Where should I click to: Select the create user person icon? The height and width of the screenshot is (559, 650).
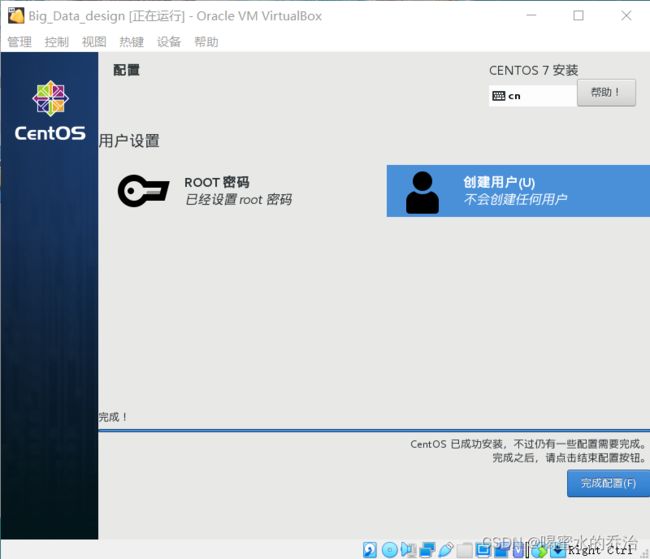[x=422, y=193]
